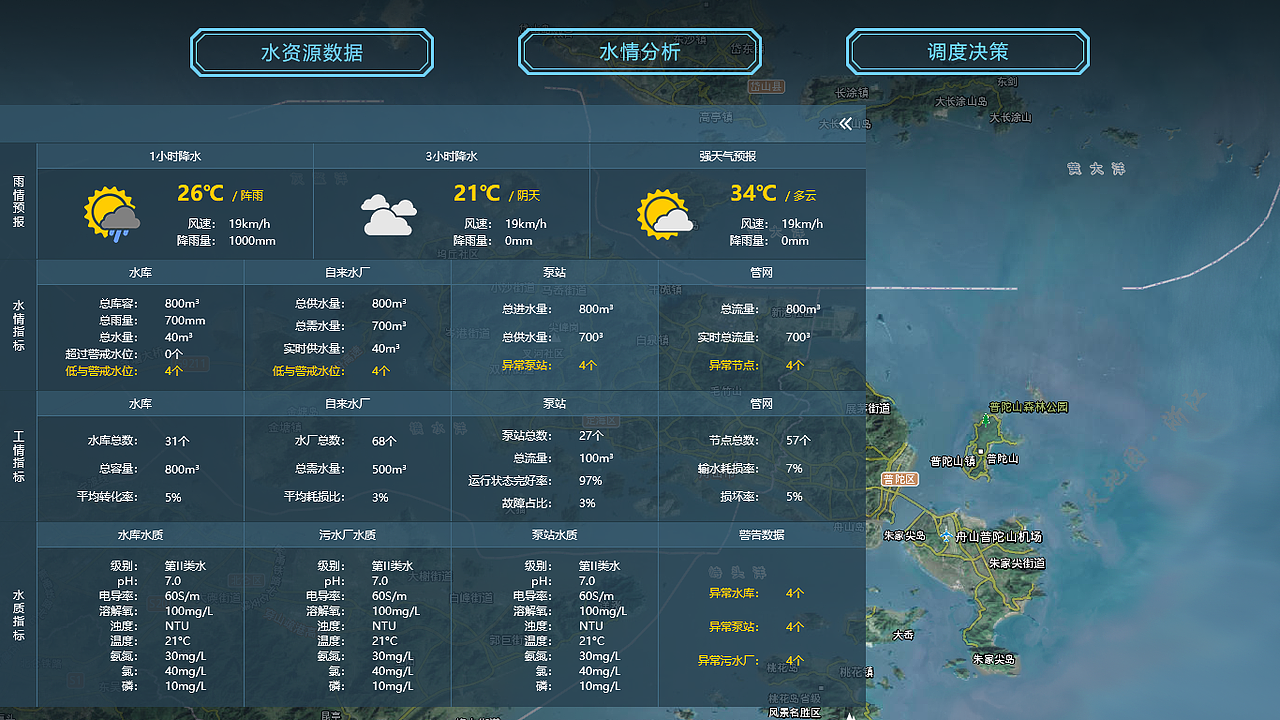
Task: Click the 普陀山镇 map label
Action: [x=952, y=462]
